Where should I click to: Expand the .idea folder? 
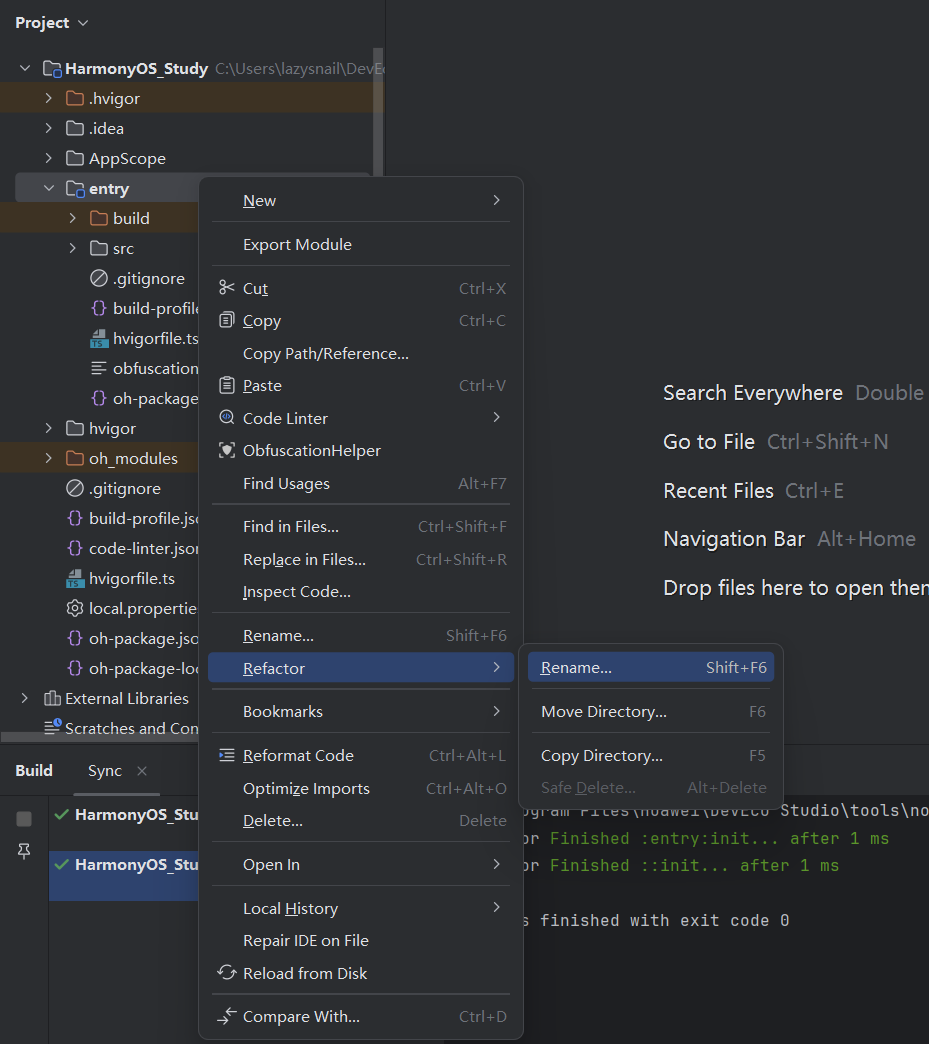tap(49, 129)
